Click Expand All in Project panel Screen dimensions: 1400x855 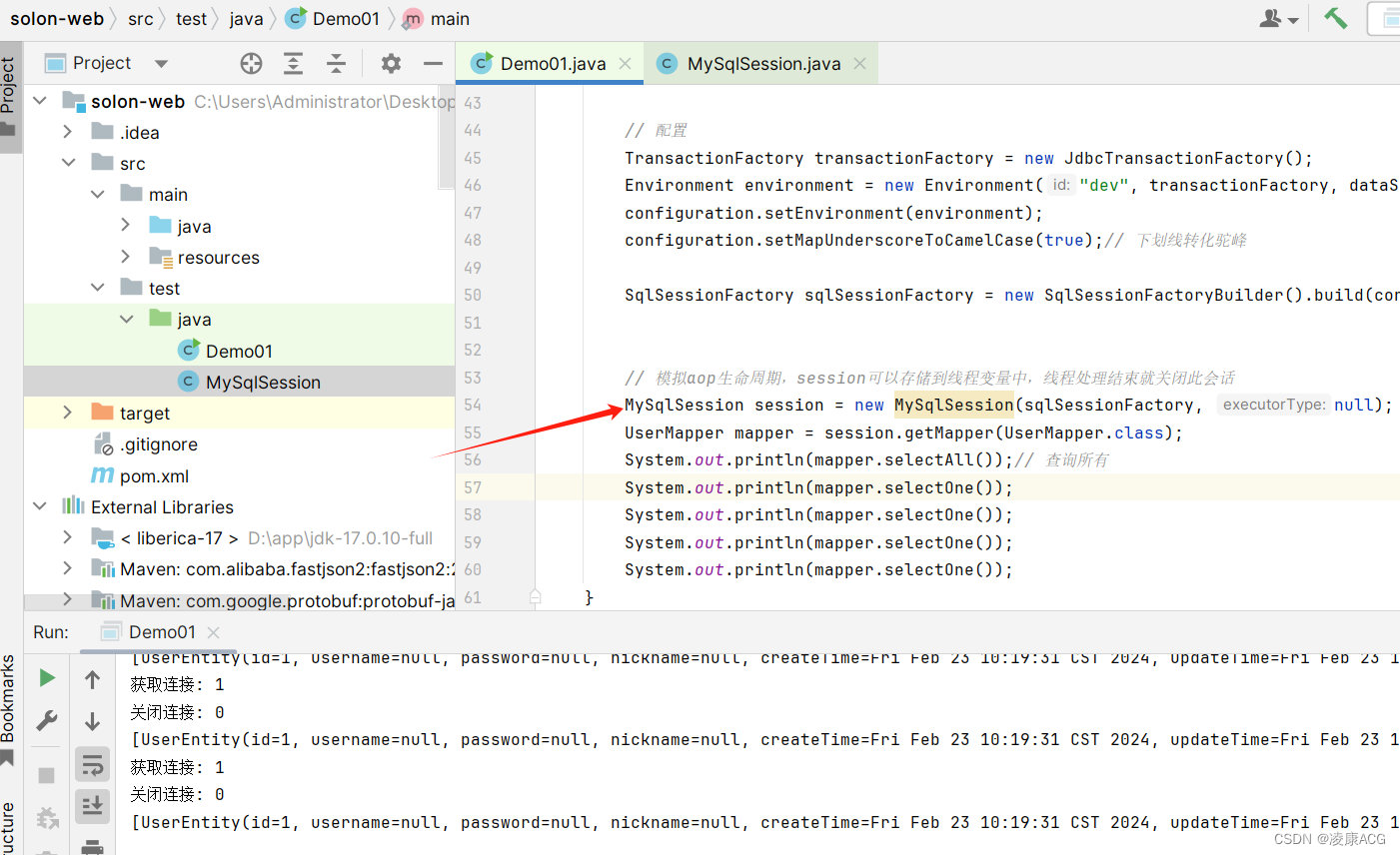point(293,64)
